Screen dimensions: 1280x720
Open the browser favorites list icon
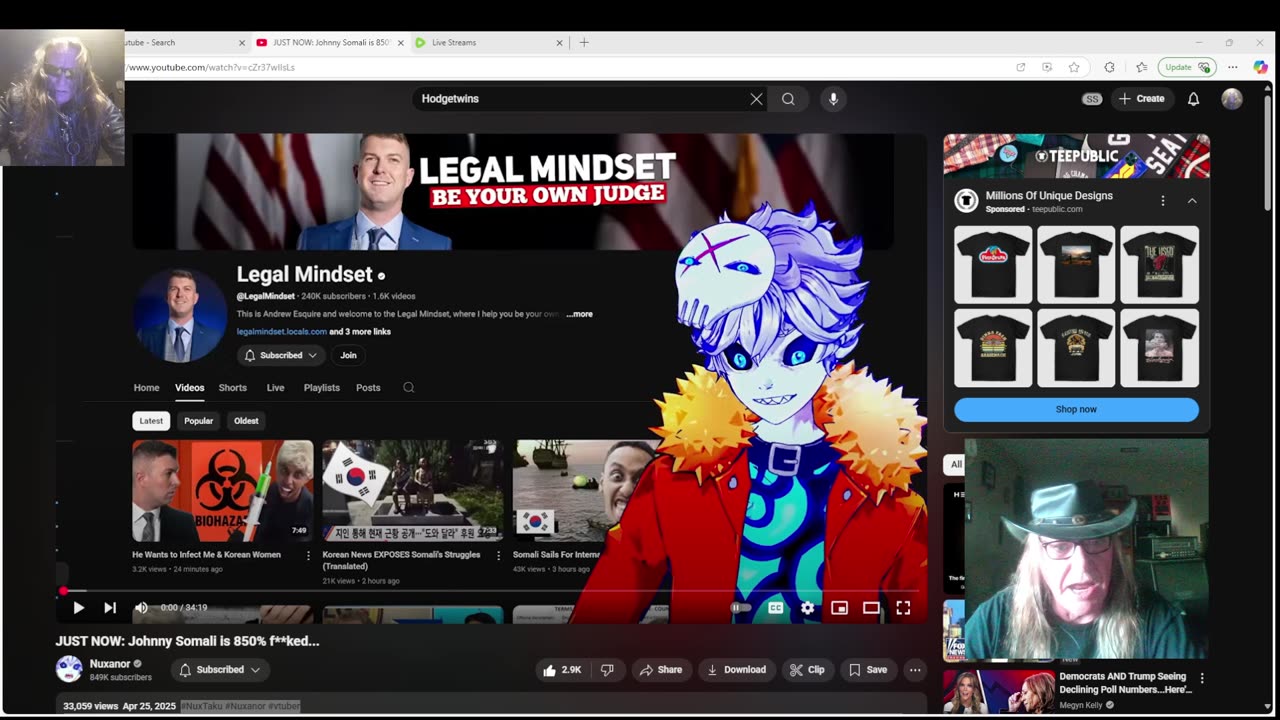(x=1141, y=67)
